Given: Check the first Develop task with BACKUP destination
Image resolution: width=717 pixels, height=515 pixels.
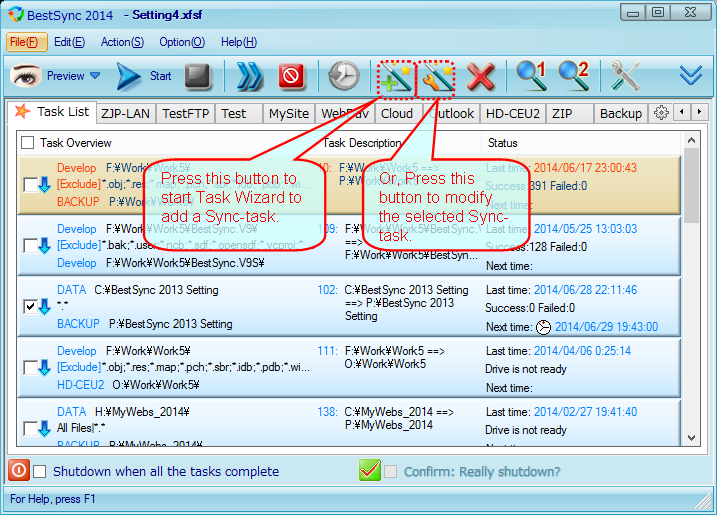Looking at the screenshot, I should coord(30,185).
